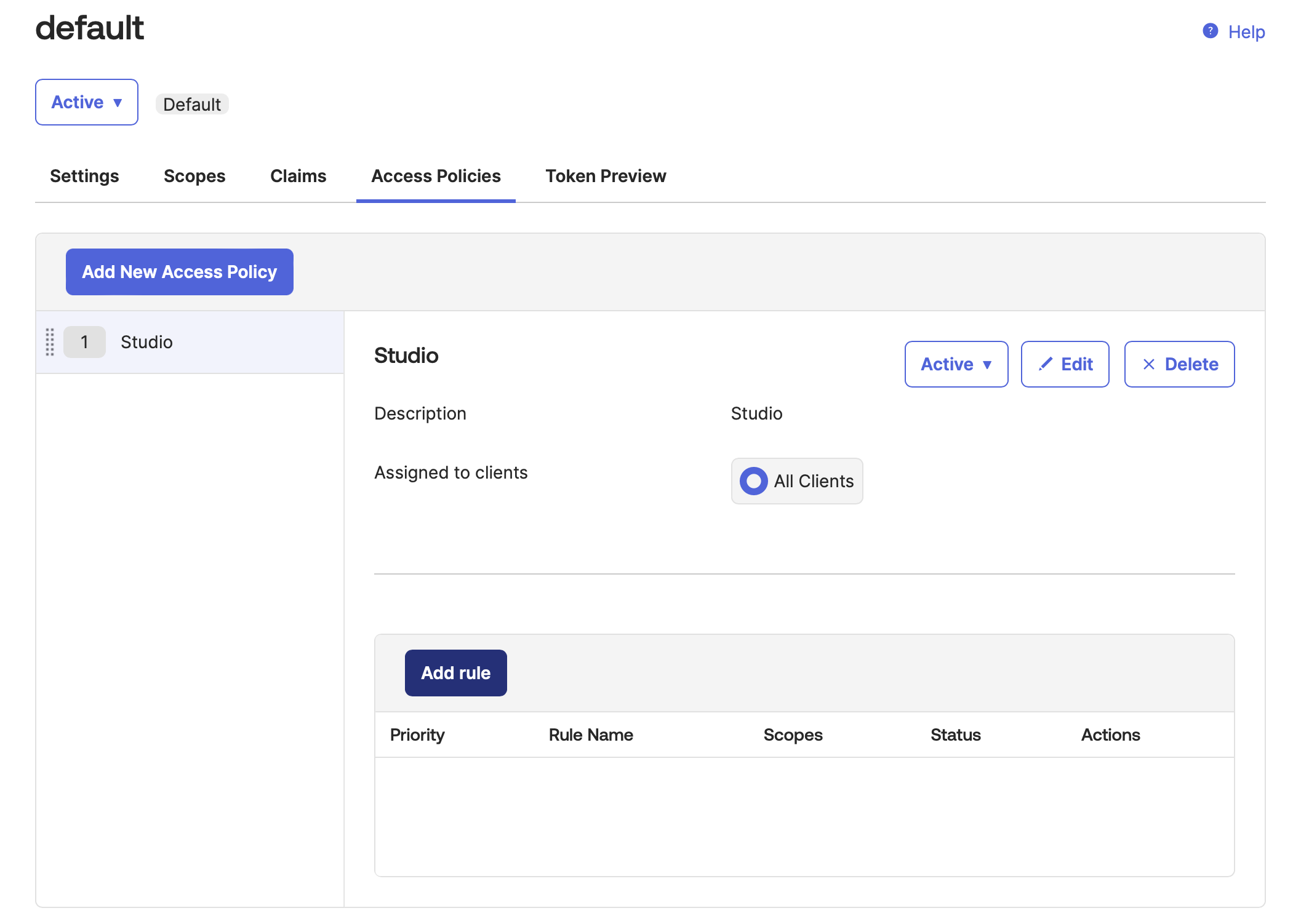Click the Help question mark icon
This screenshot has height=924, width=1301.
tap(1209, 31)
